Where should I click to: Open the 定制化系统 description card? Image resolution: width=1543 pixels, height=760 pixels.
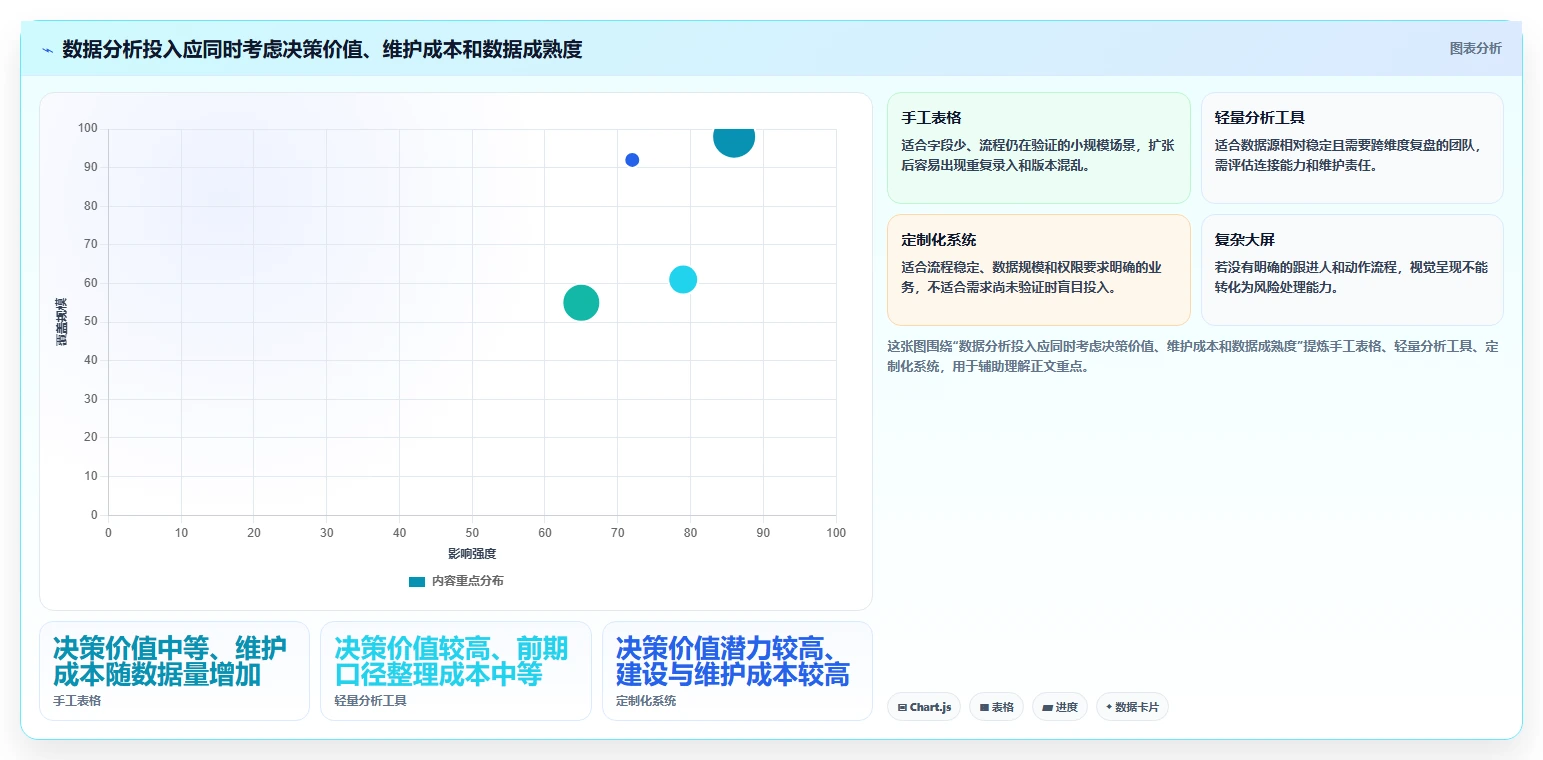point(1038,270)
